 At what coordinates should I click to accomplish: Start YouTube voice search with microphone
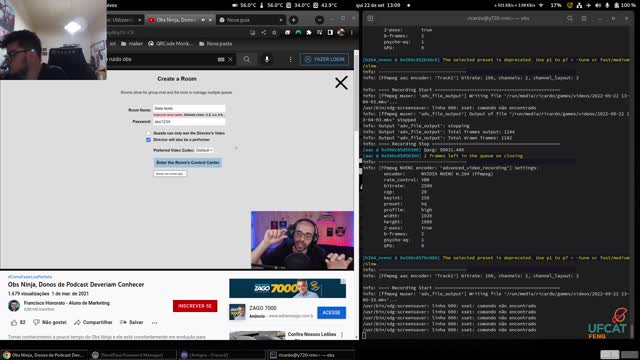pos(267,59)
